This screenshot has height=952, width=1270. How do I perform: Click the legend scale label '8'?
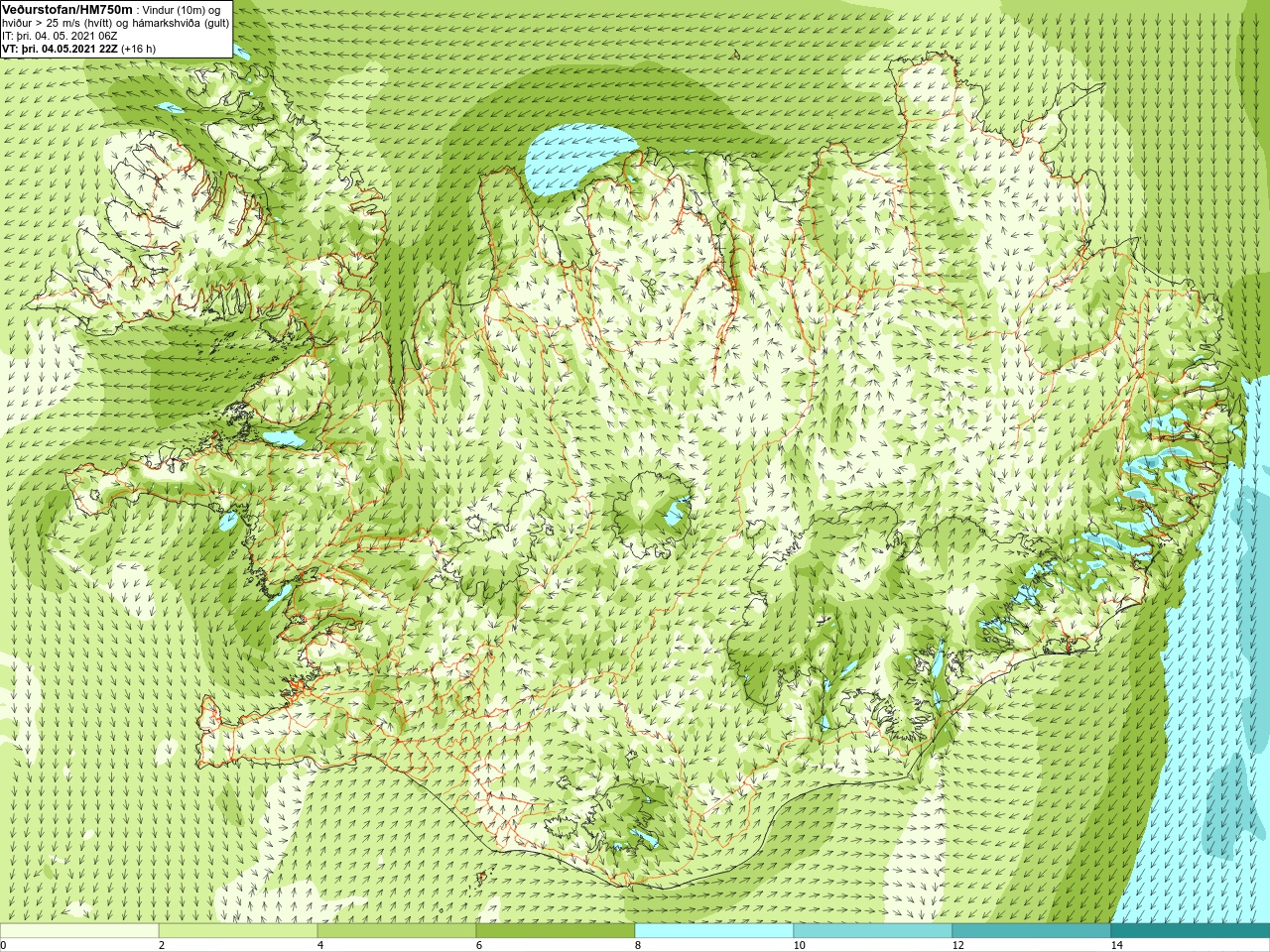637,945
